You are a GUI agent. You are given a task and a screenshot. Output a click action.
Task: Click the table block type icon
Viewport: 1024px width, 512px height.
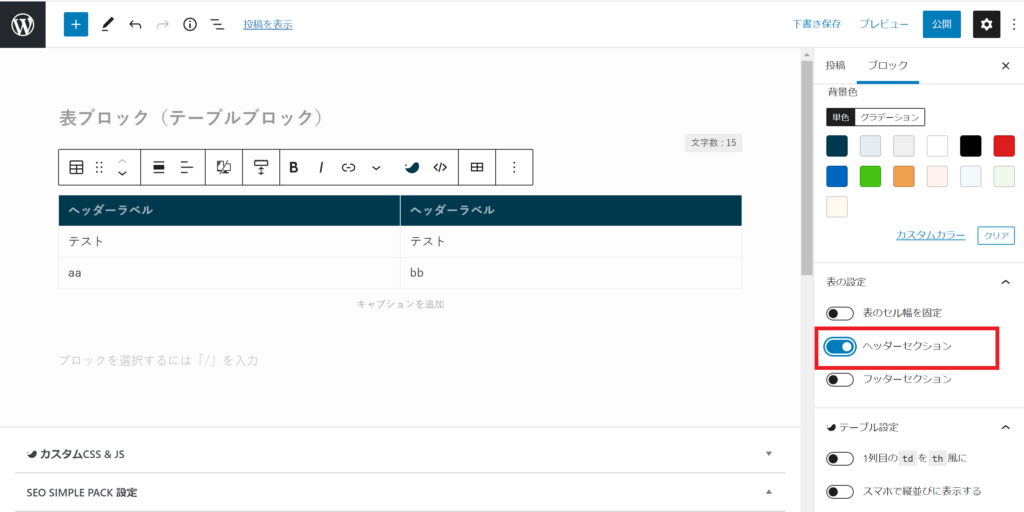[76, 167]
